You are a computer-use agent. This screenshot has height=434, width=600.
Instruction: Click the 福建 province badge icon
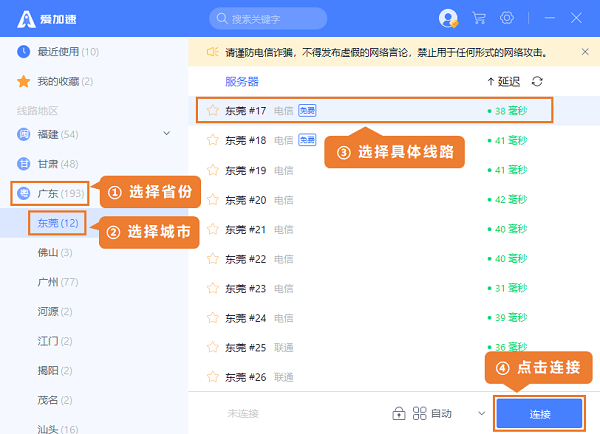[24, 134]
